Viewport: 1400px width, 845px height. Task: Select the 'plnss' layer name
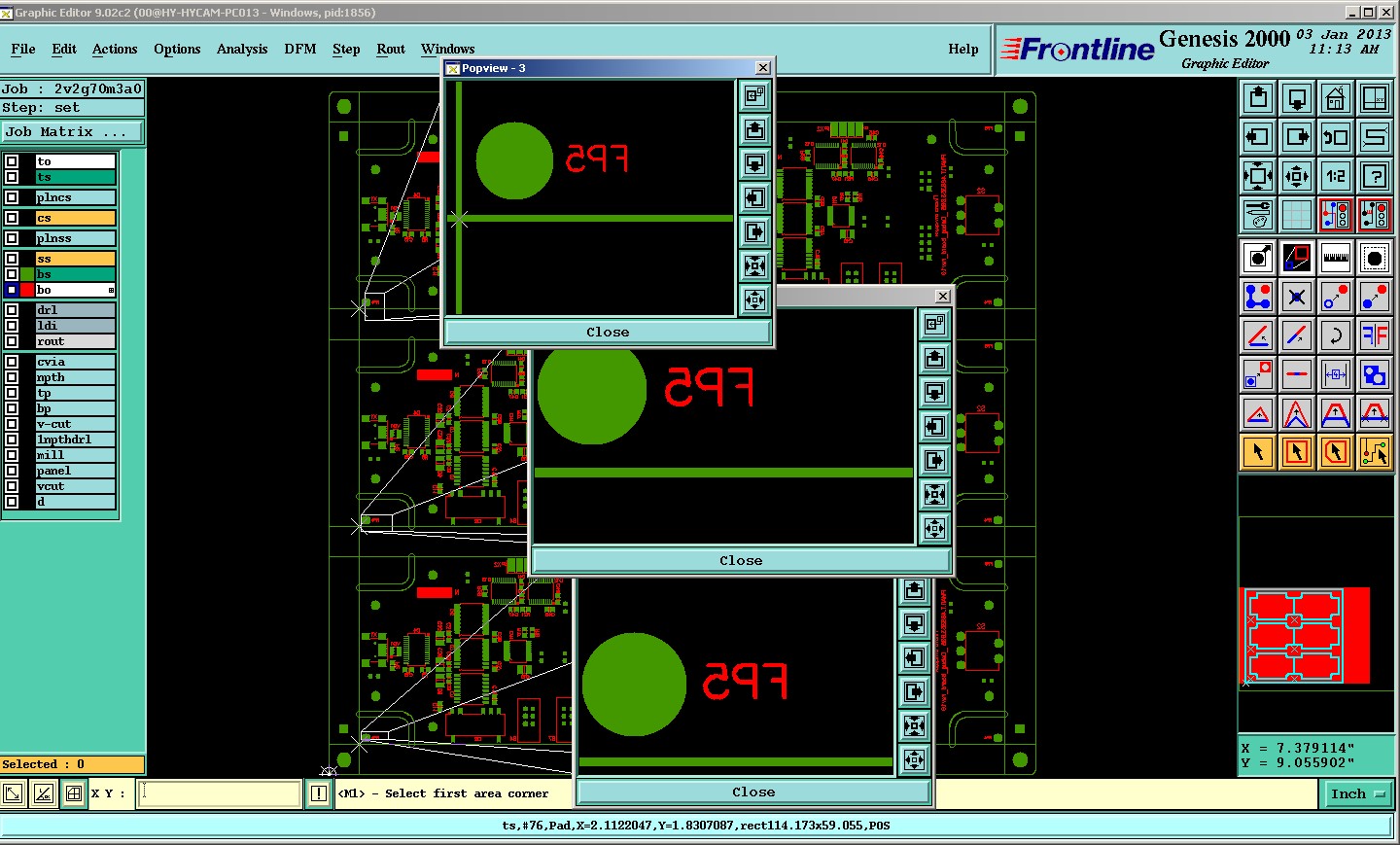pyautogui.click(x=76, y=238)
